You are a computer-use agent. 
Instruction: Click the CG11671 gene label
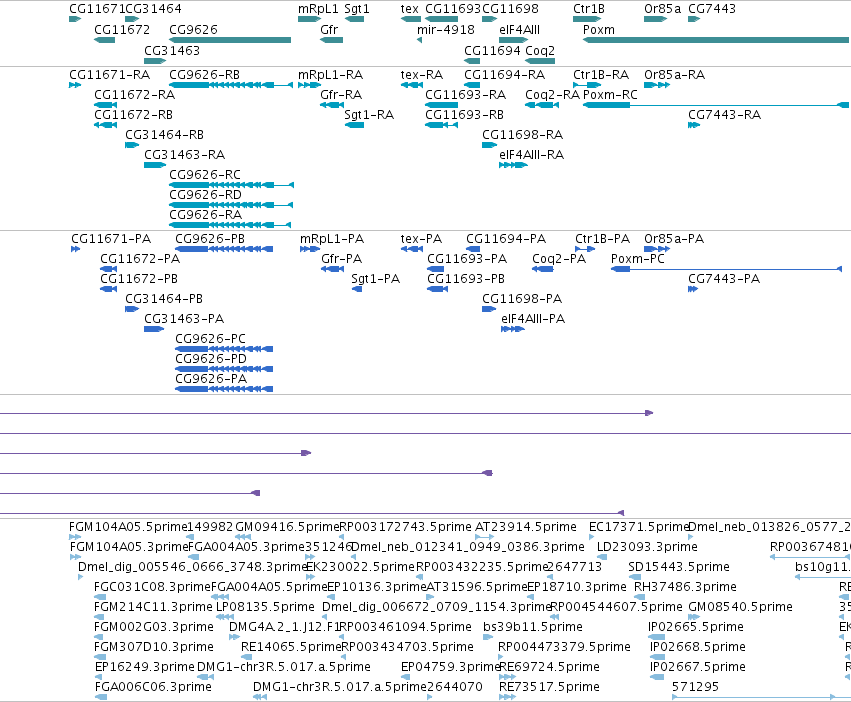point(97,9)
